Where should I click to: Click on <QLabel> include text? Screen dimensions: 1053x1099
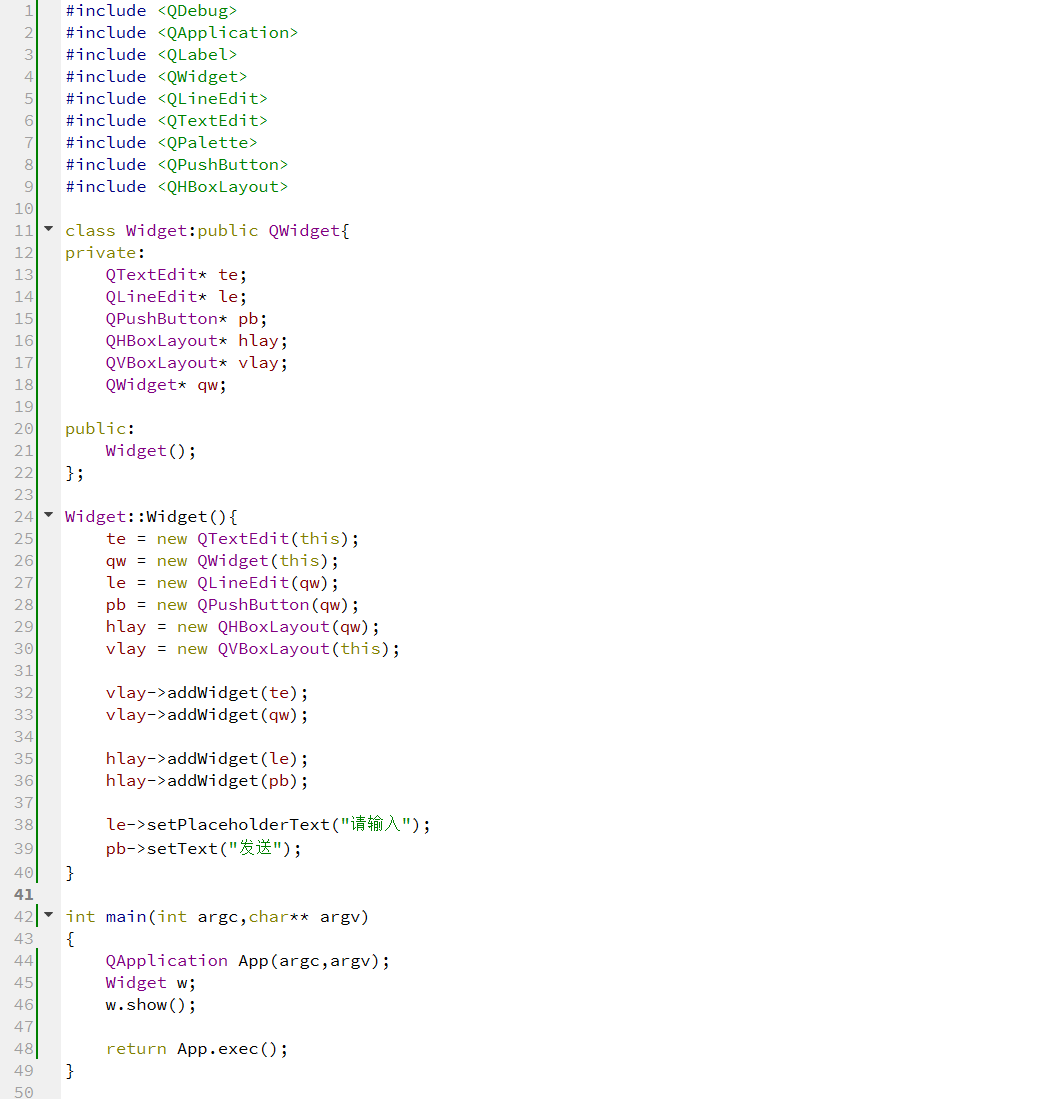197,55
